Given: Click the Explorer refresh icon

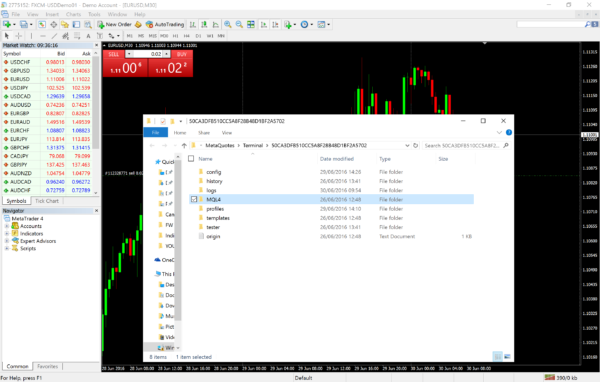Looking at the screenshot, I should [416, 145].
